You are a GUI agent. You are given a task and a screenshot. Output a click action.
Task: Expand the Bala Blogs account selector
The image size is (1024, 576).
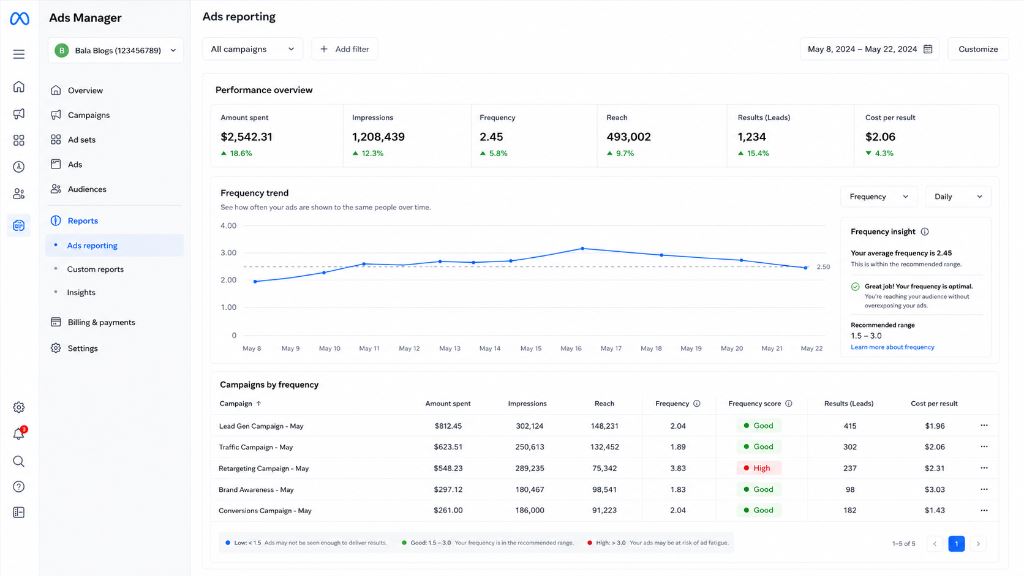(116, 50)
